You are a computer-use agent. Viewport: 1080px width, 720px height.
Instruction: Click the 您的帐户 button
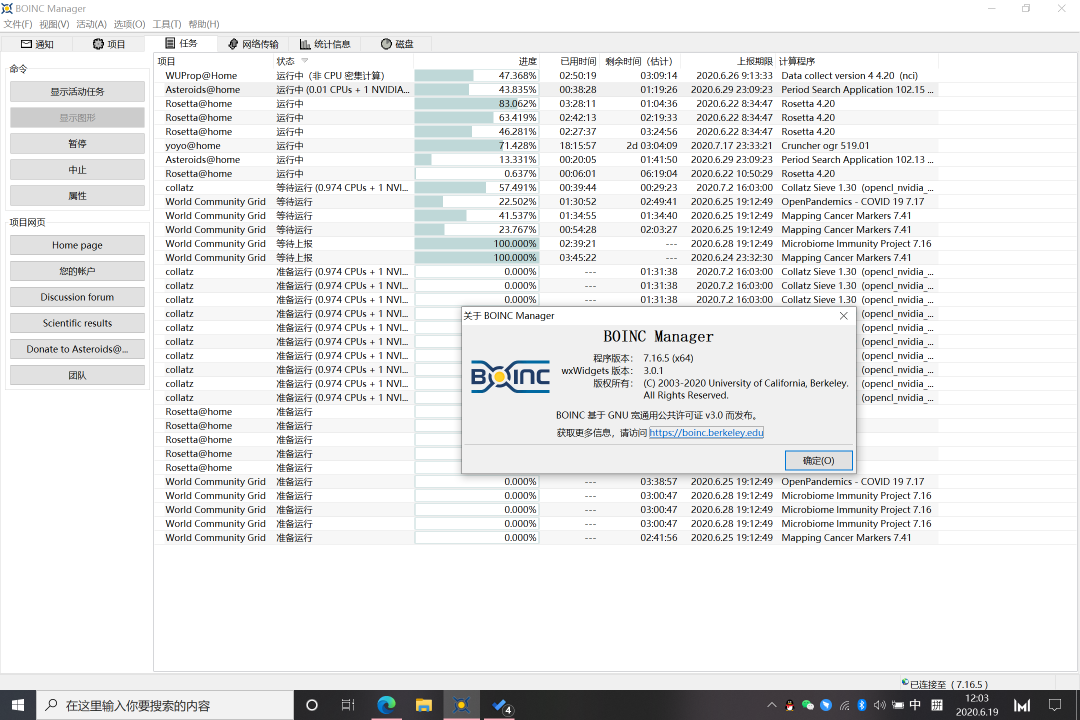point(77,271)
